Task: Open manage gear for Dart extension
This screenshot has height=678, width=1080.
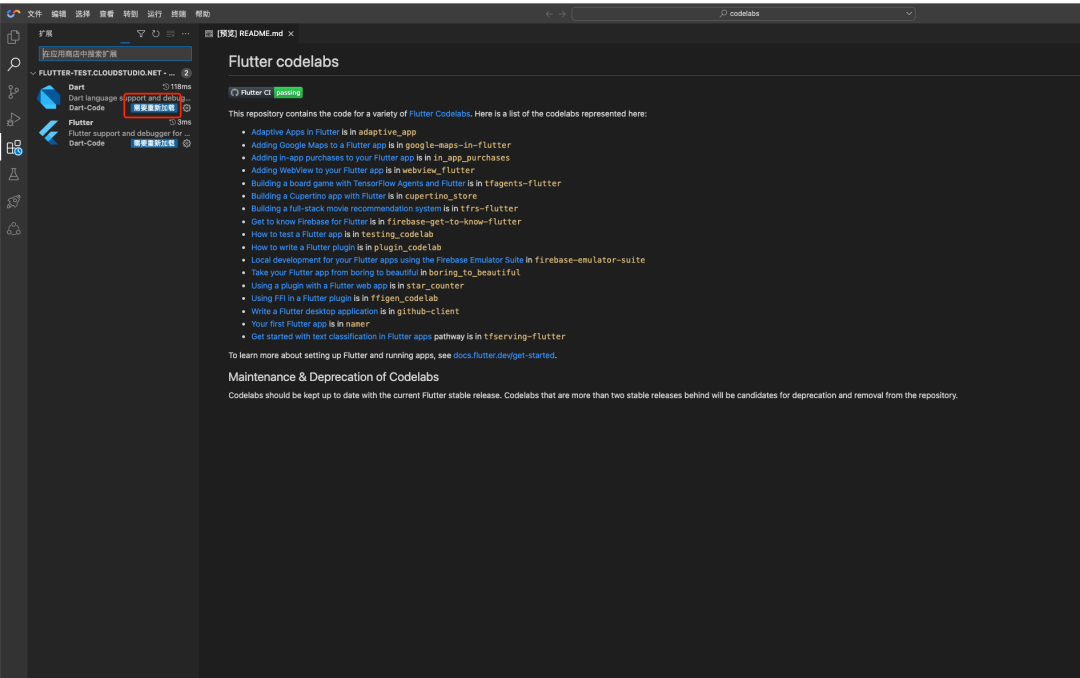Action: tap(187, 108)
